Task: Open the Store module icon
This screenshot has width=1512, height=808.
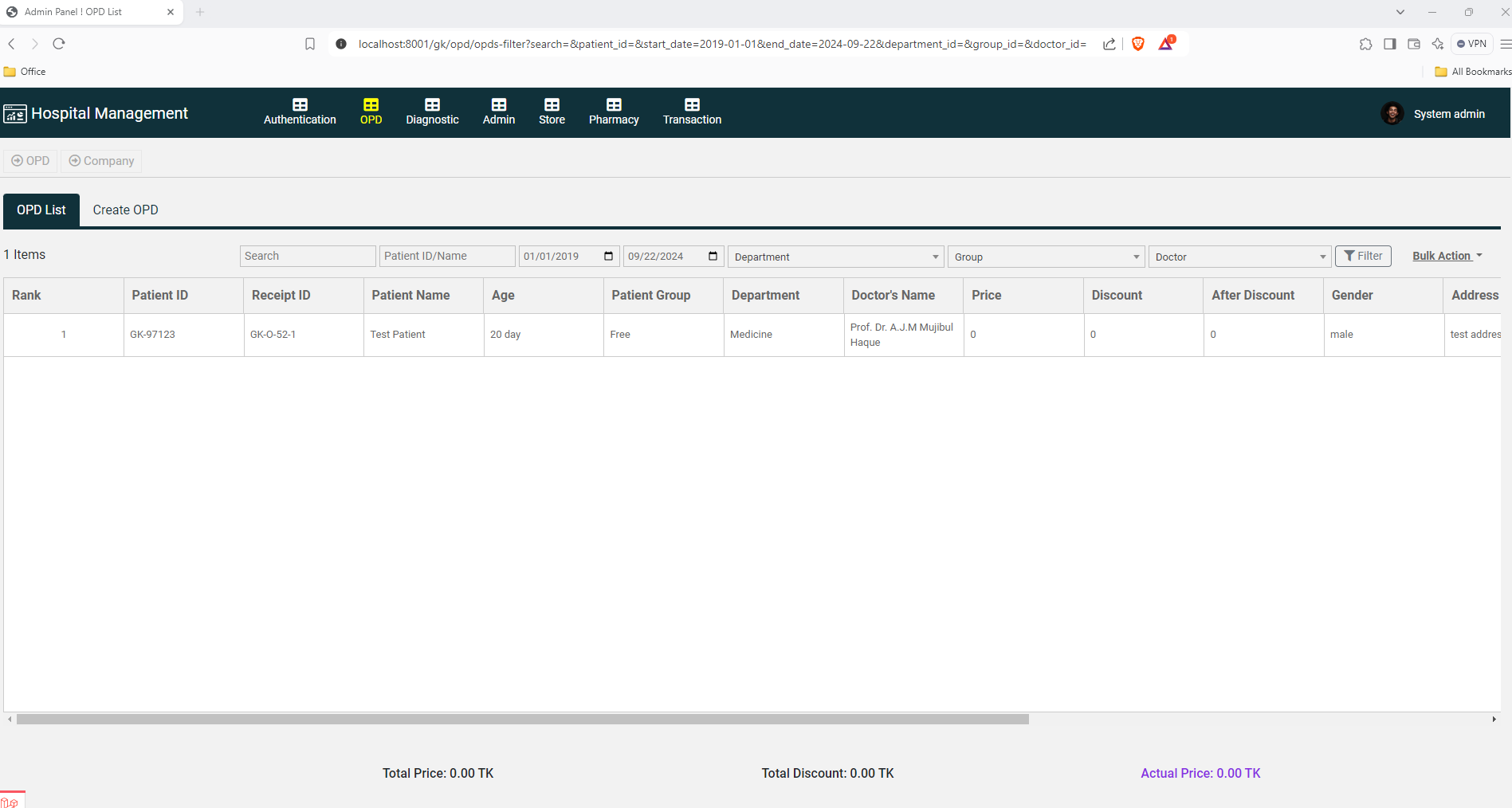Action: tap(552, 104)
